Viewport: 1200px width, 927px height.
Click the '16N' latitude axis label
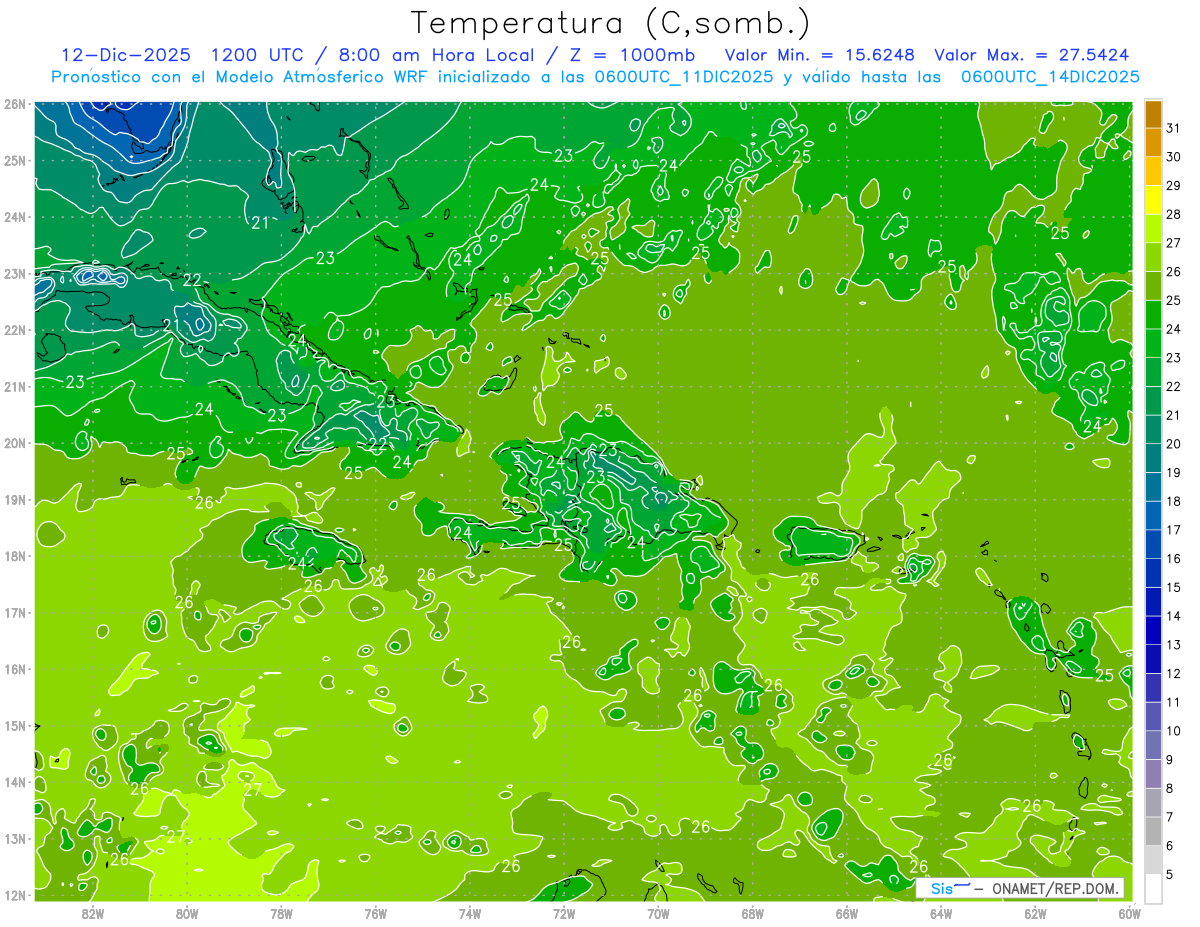14,669
